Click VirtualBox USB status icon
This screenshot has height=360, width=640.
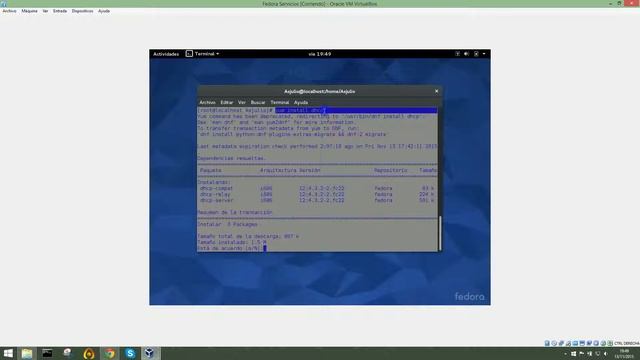coord(568,343)
